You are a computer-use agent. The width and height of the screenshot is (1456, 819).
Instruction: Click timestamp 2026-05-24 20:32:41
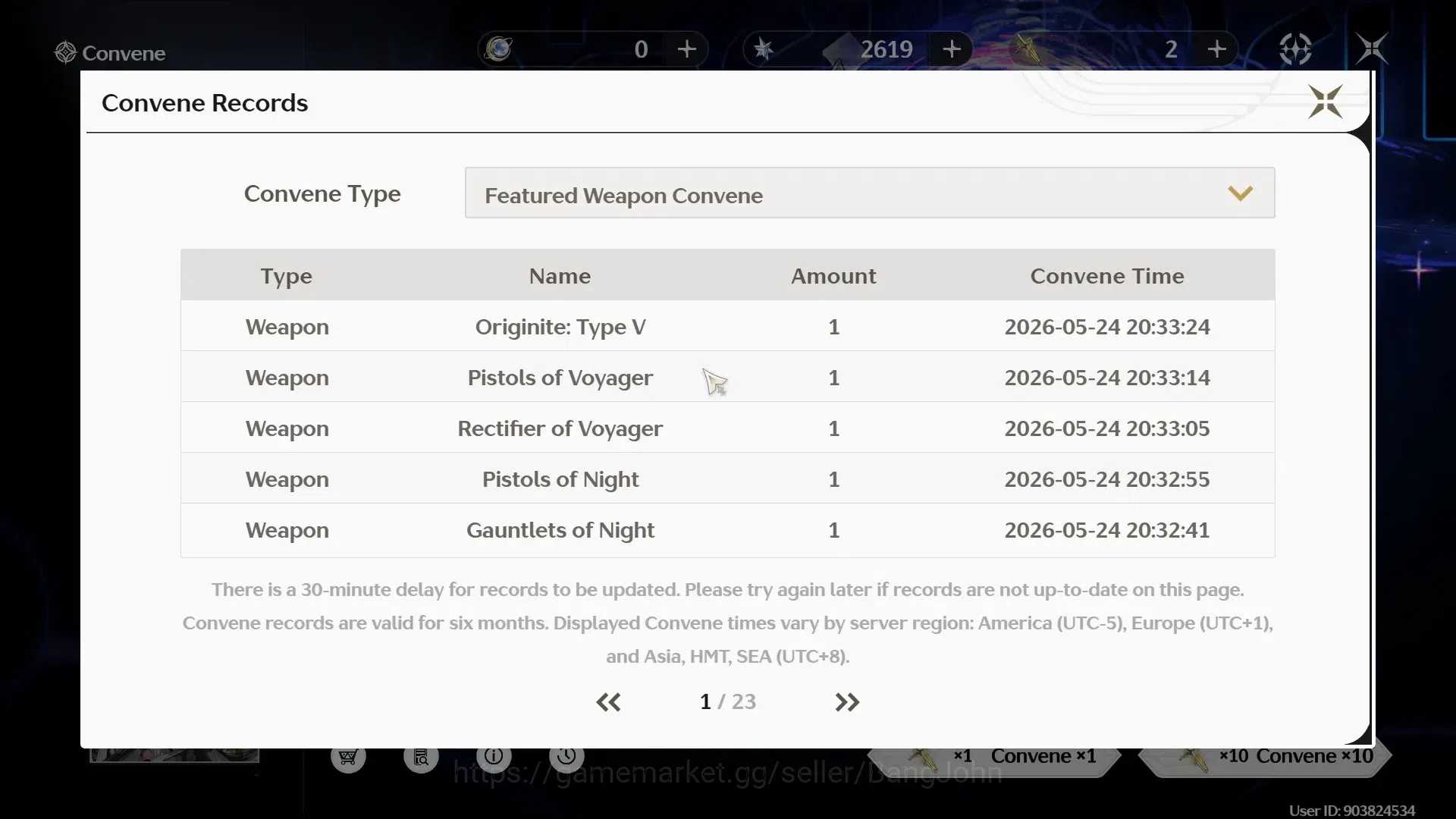(1107, 530)
